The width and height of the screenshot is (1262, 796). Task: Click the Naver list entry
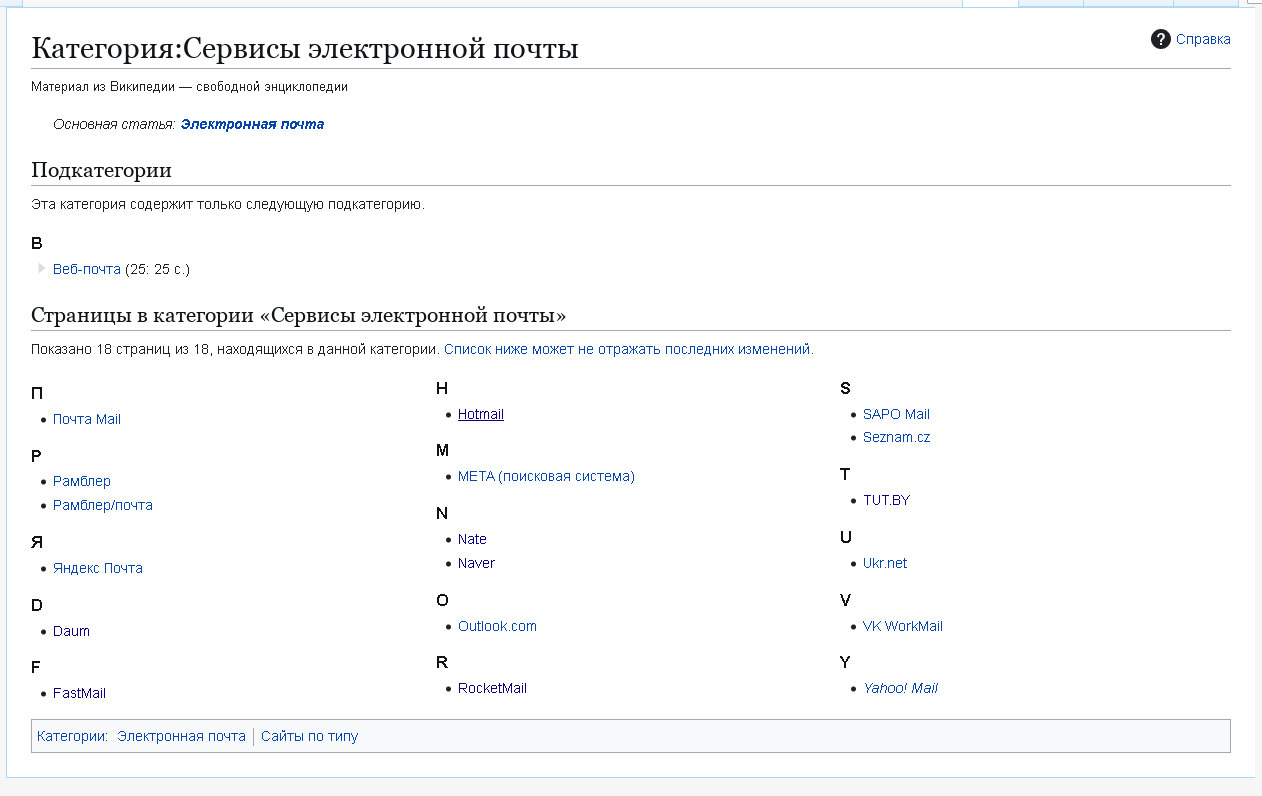point(476,563)
